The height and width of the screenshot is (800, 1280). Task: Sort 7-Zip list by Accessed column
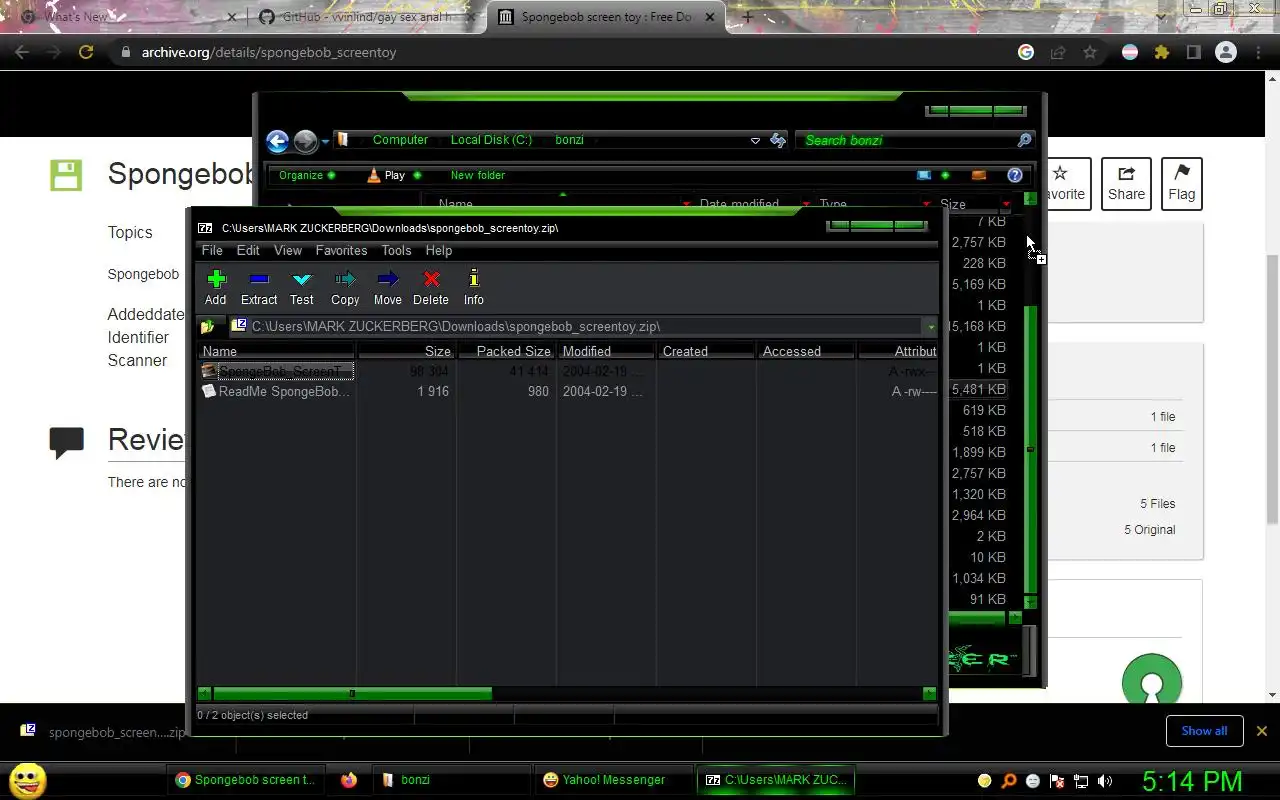point(806,351)
